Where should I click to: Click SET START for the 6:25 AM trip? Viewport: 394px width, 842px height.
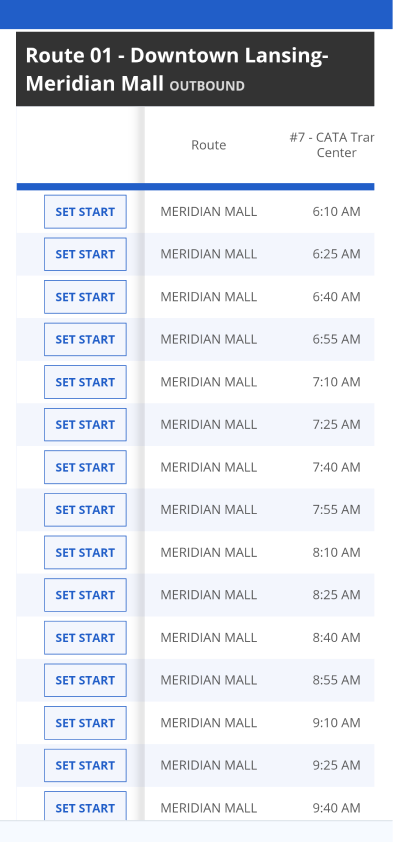(85, 254)
